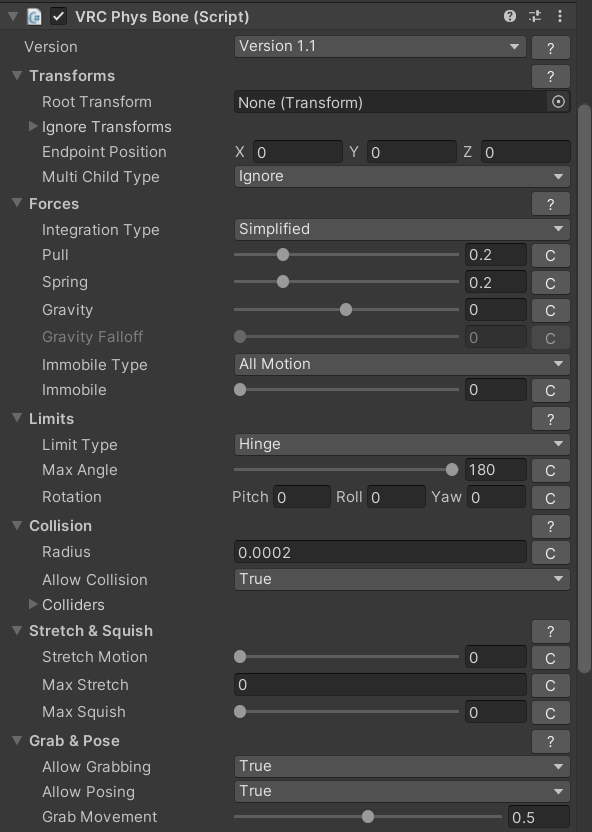The image size is (592, 832).
Task: Collapse the Forces section
Action: coord(17,203)
